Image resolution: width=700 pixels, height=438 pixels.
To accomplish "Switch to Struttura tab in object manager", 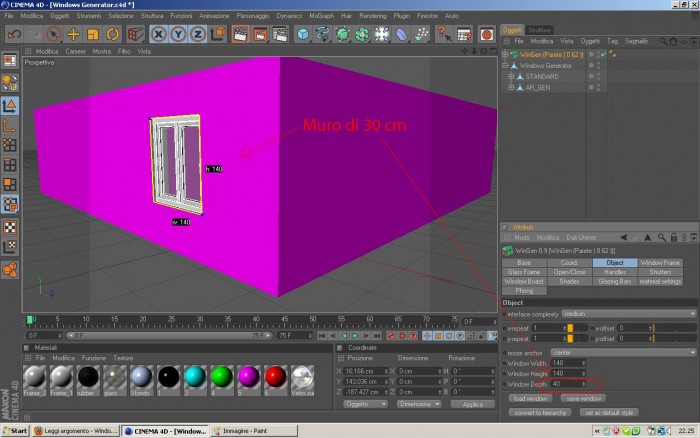I will click(539, 30).
